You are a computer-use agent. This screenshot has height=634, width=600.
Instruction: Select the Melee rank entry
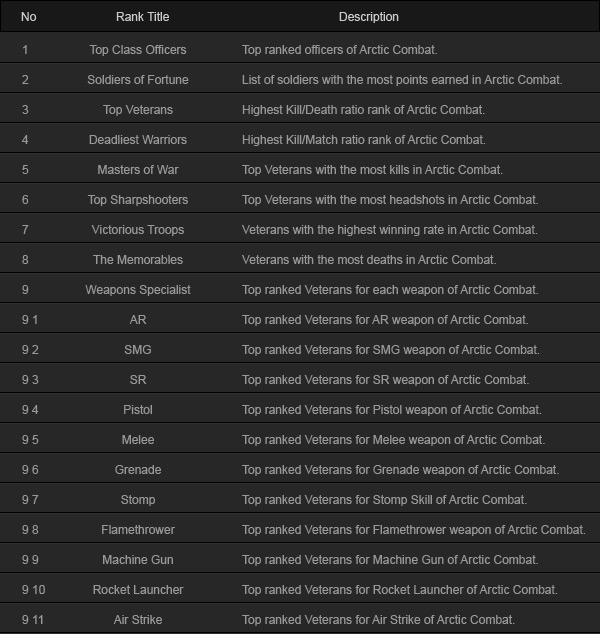pyautogui.click(x=138, y=440)
